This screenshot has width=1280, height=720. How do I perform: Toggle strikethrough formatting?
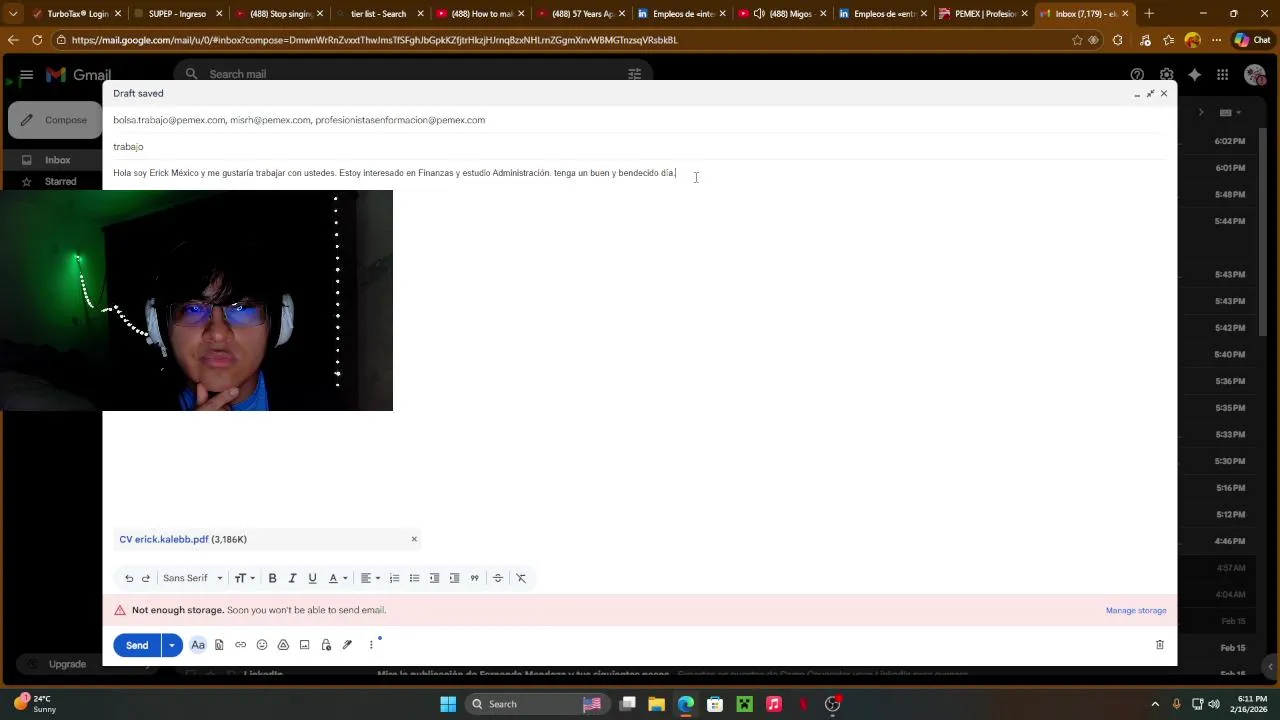click(x=497, y=578)
